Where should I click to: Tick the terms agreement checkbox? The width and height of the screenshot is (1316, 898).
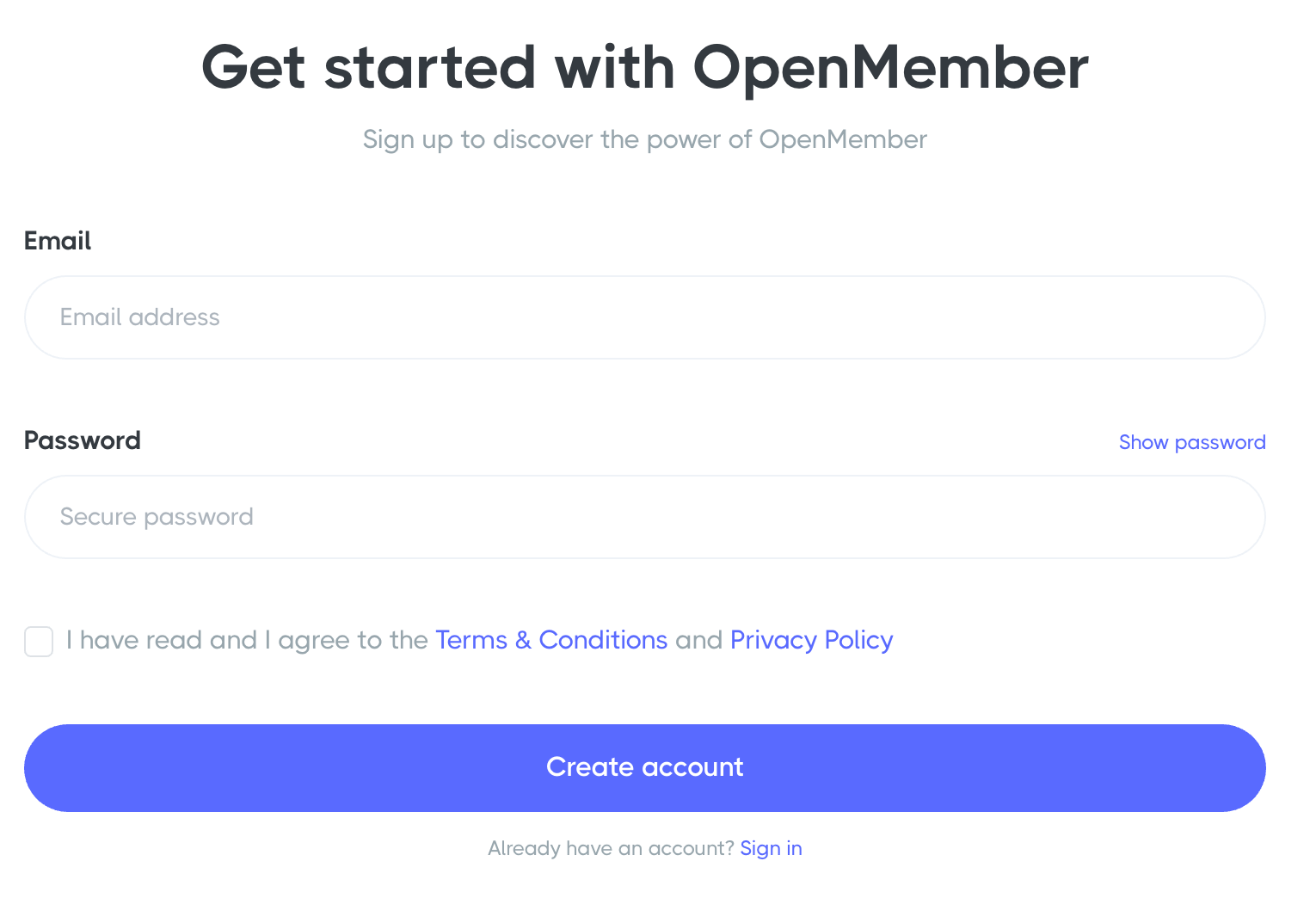click(39, 641)
